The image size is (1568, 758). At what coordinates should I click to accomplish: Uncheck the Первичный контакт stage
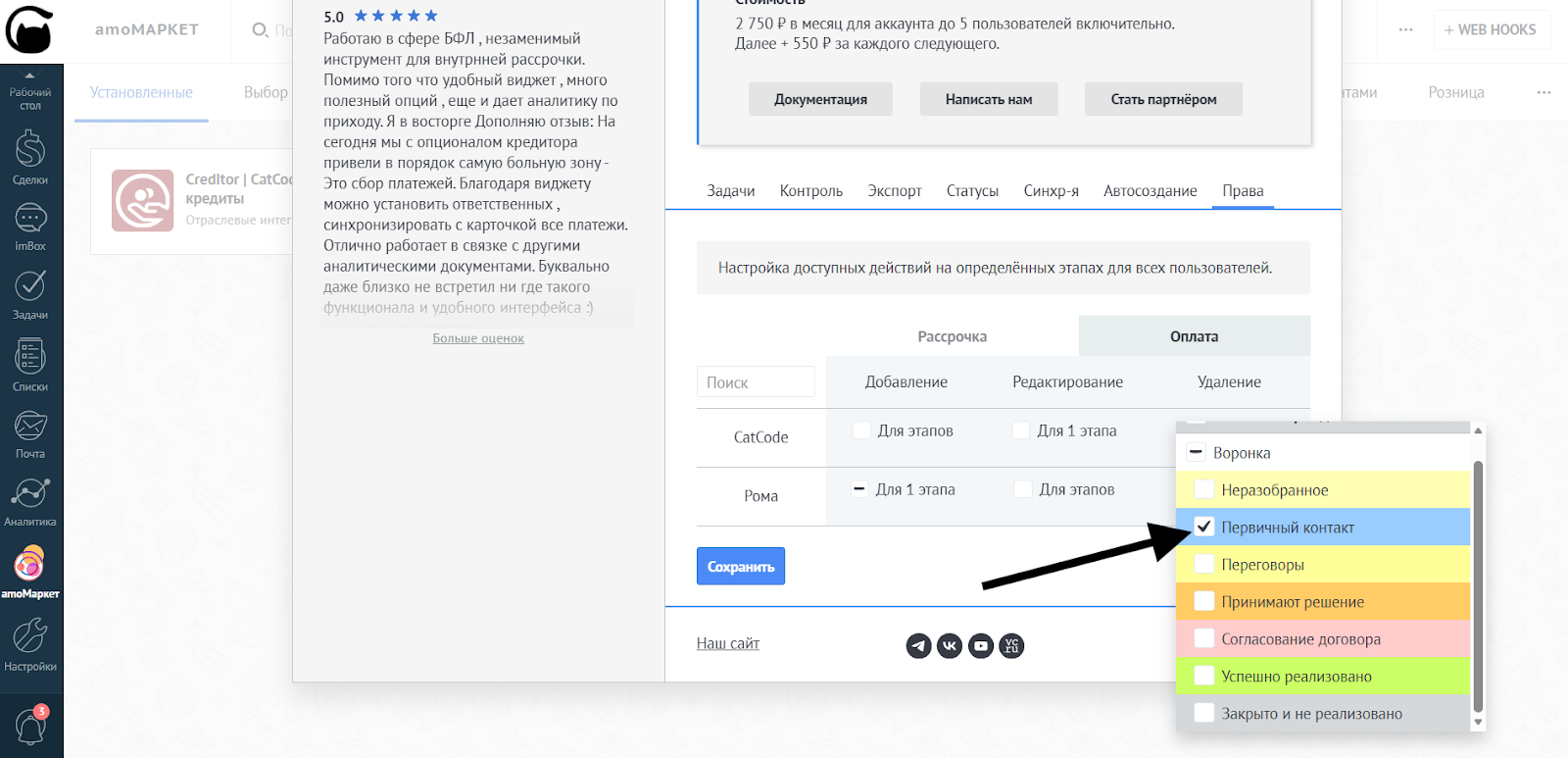point(1204,528)
